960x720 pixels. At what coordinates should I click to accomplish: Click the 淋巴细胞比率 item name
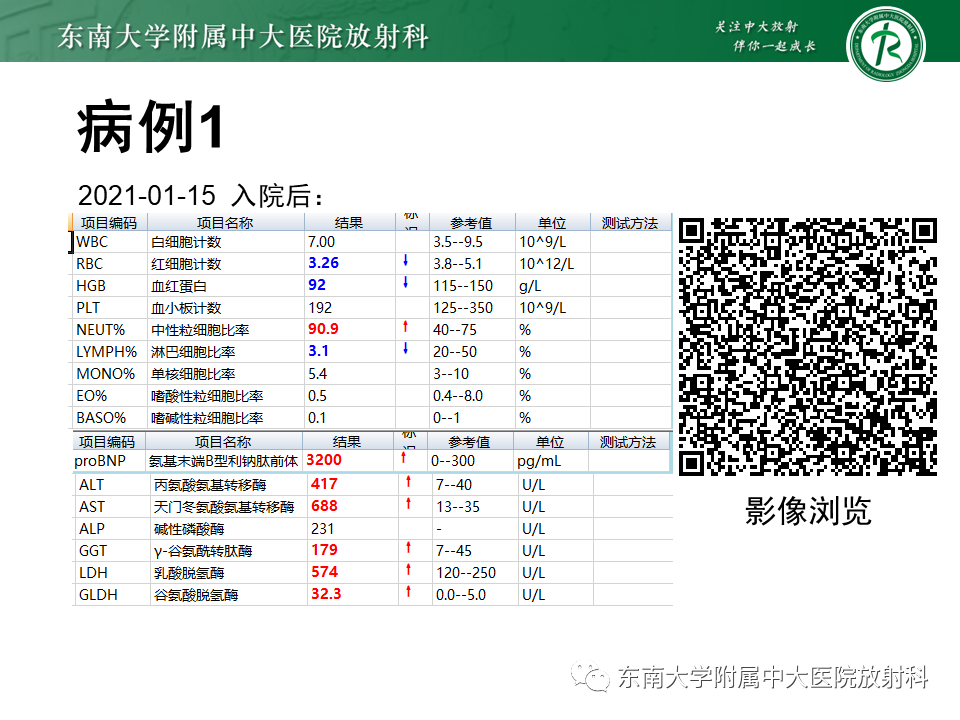coord(193,353)
